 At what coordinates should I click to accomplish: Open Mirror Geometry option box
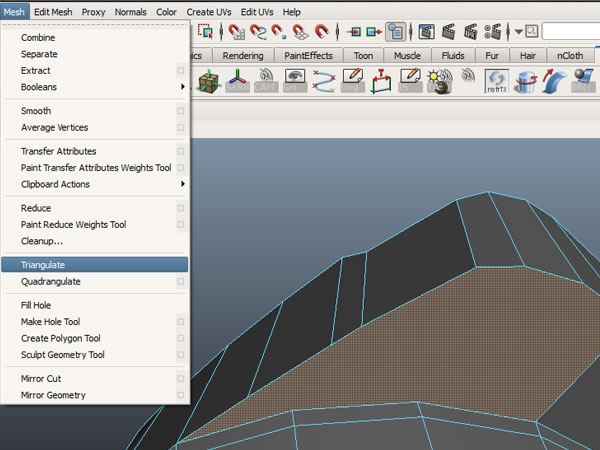coord(181,395)
